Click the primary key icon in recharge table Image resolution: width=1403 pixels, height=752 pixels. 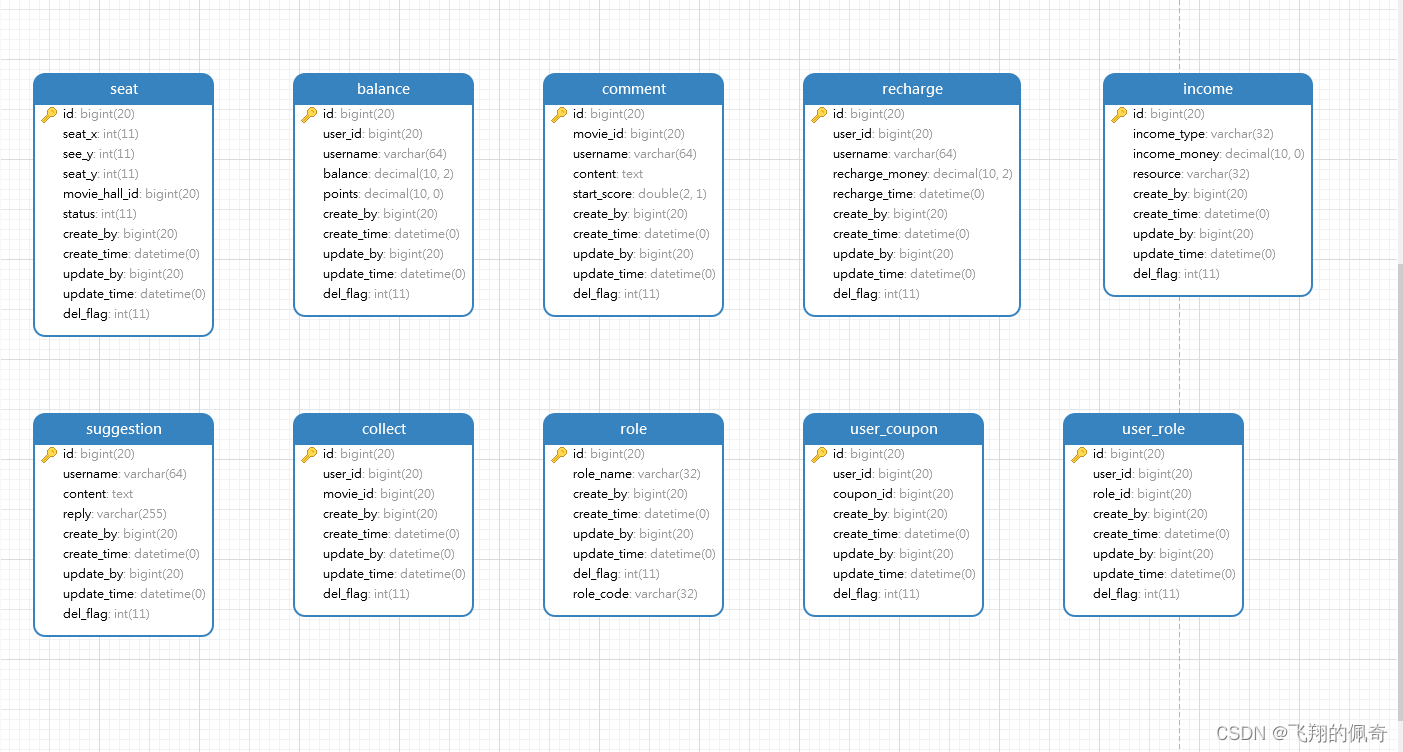pos(820,114)
